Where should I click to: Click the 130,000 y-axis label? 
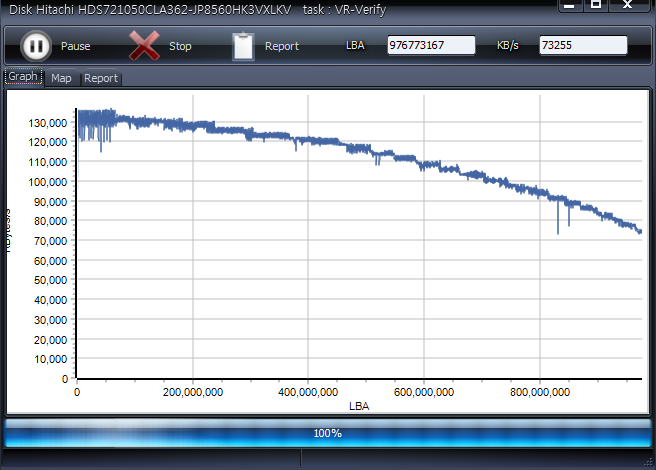click(49, 122)
